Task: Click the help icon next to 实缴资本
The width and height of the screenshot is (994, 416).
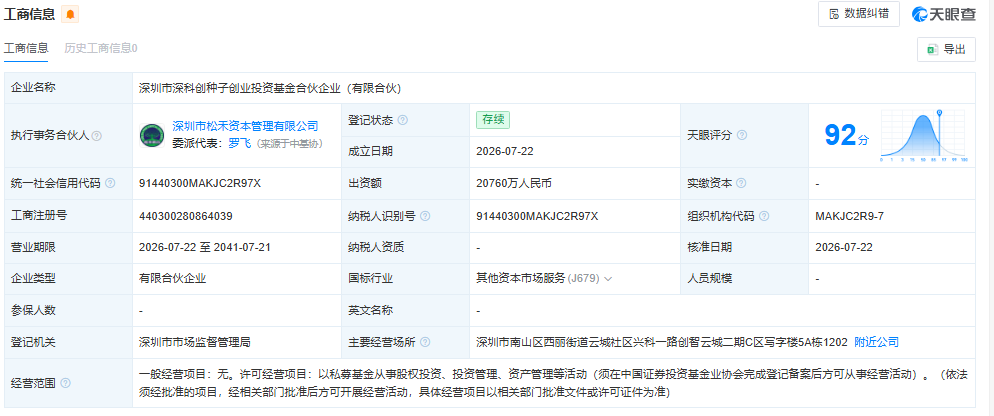Action: [741, 183]
